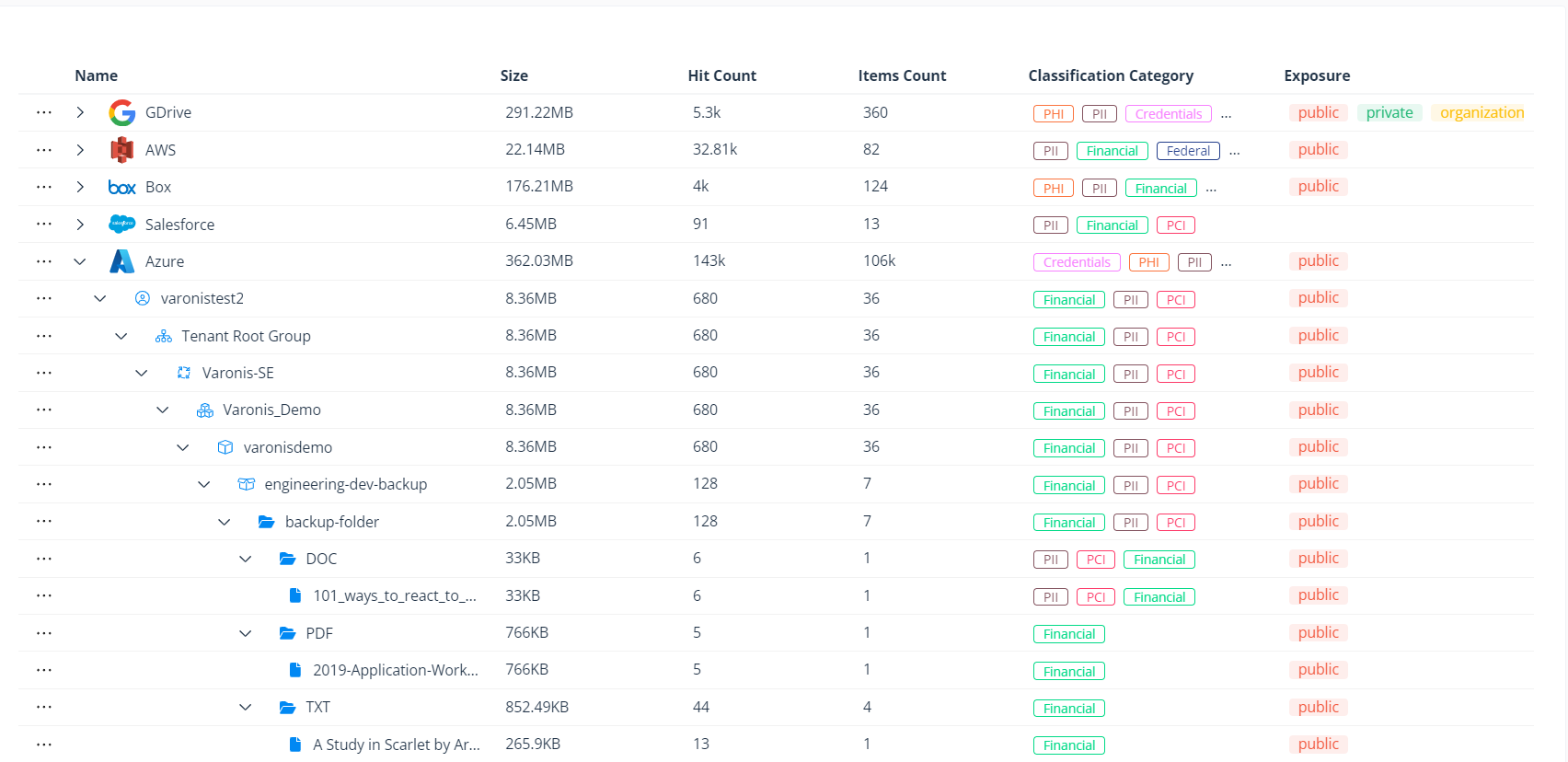Click the engineering-dev-backup container icon
The height and width of the screenshot is (762, 1568).
[247, 484]
